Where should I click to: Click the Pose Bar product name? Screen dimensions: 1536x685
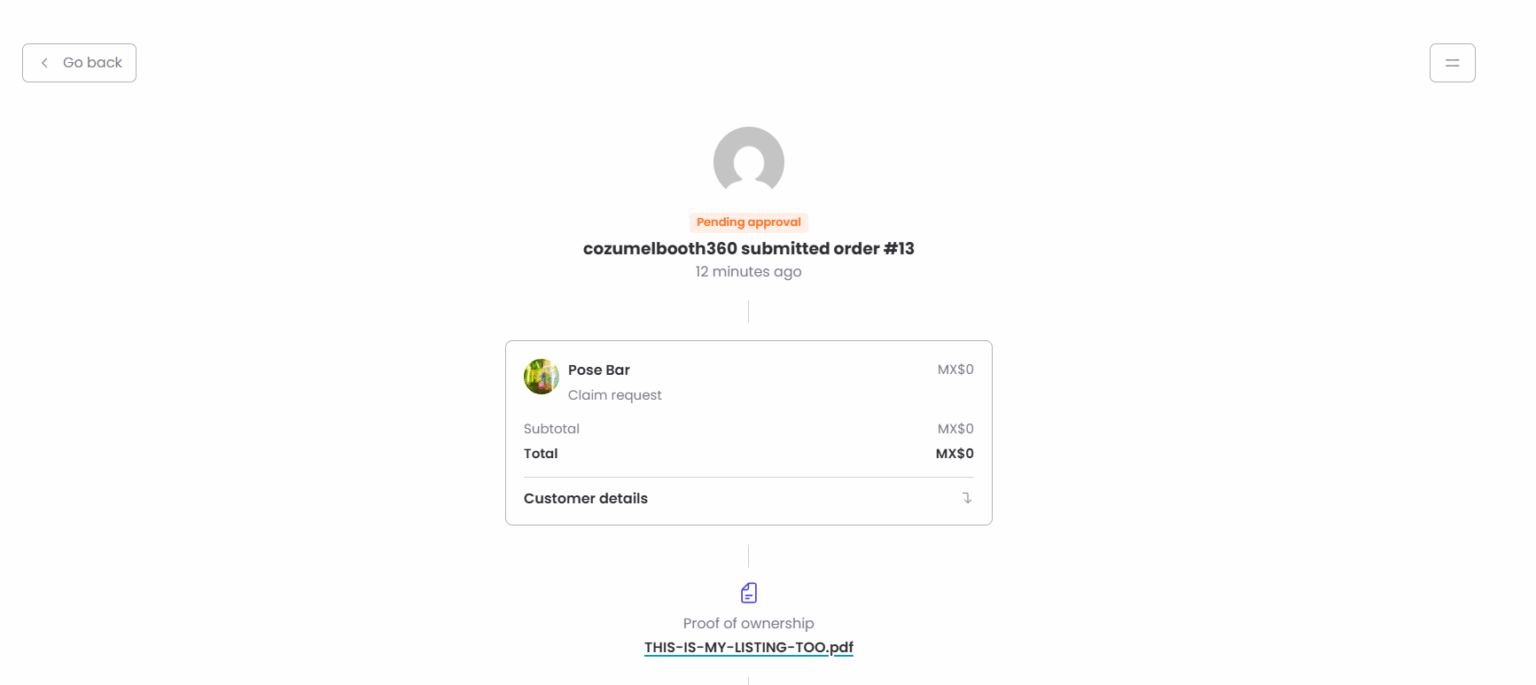click(x=599, y=370)
